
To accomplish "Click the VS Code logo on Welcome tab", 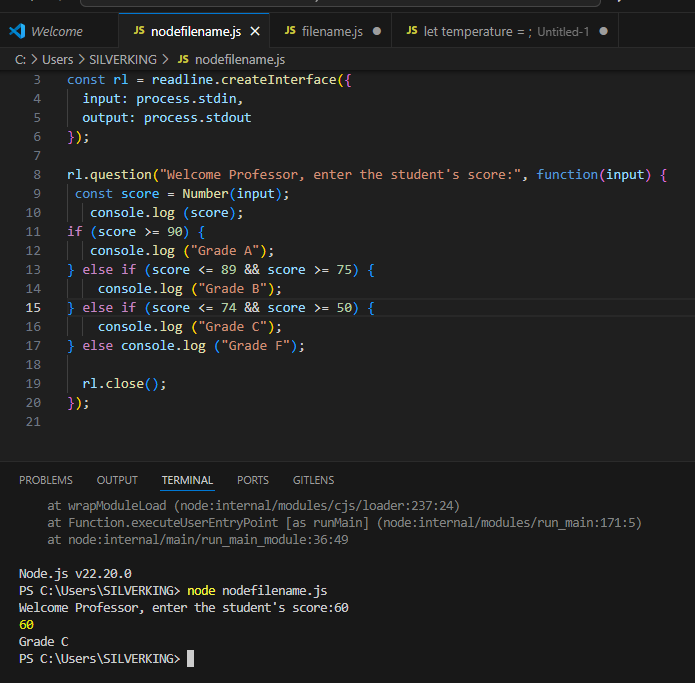I will coord(17,31).
